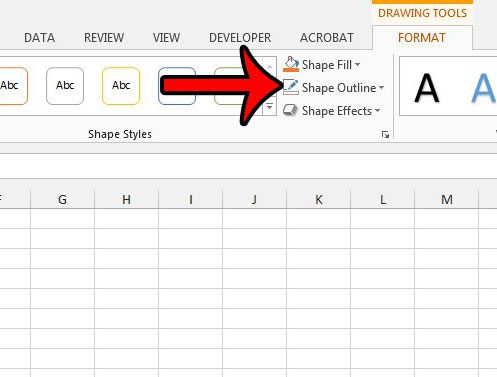Select the ACROBAT tab
Screen dimensions: 497x377
click(327, 38)
